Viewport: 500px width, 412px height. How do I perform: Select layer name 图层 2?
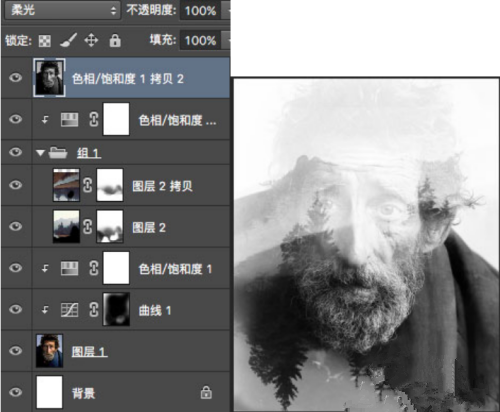[149, 228]
